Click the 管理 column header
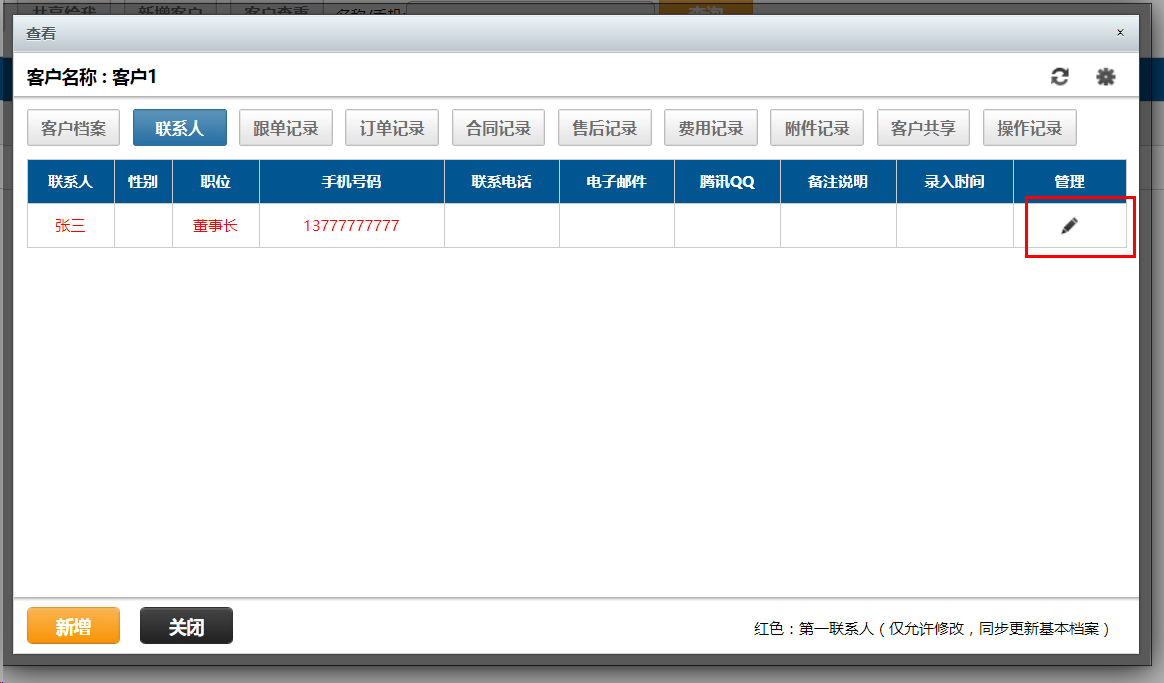Image resolution: width=1164 pixels, height=683 pixels. pos(1070,182)
